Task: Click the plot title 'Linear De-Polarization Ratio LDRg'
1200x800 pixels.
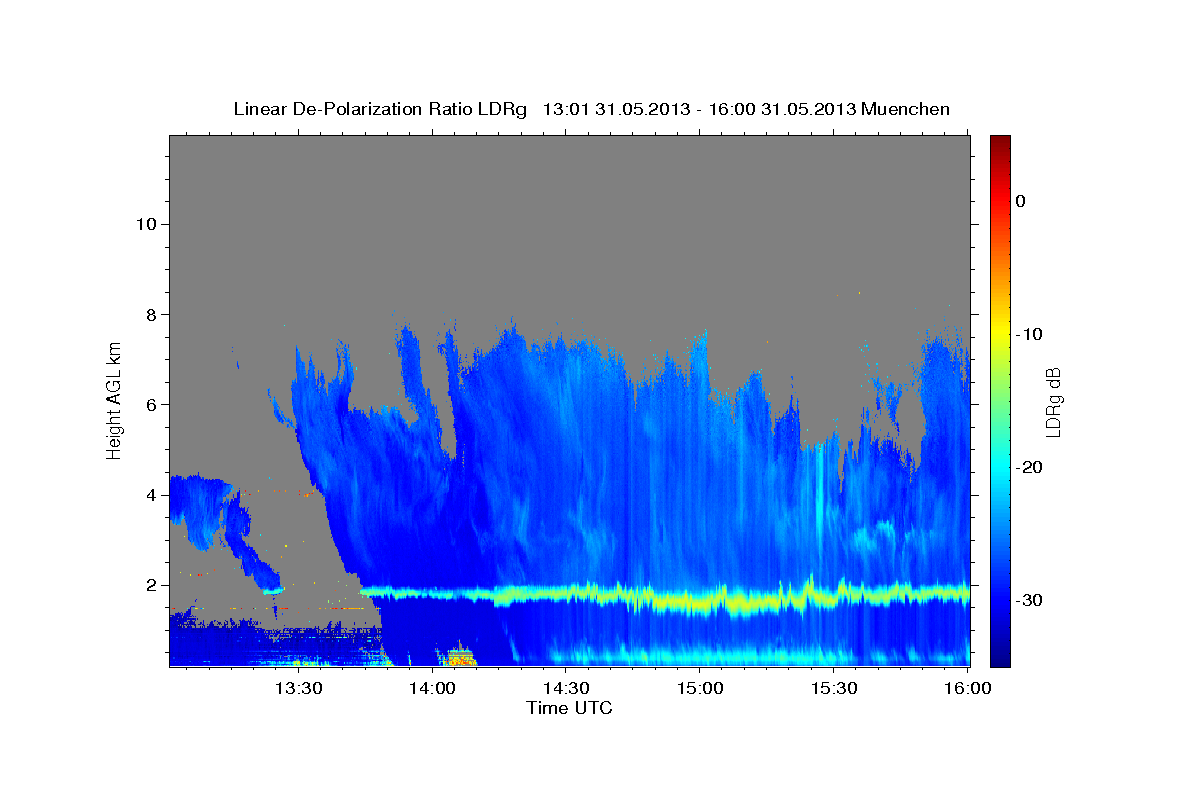Action: tap(380, 109)
